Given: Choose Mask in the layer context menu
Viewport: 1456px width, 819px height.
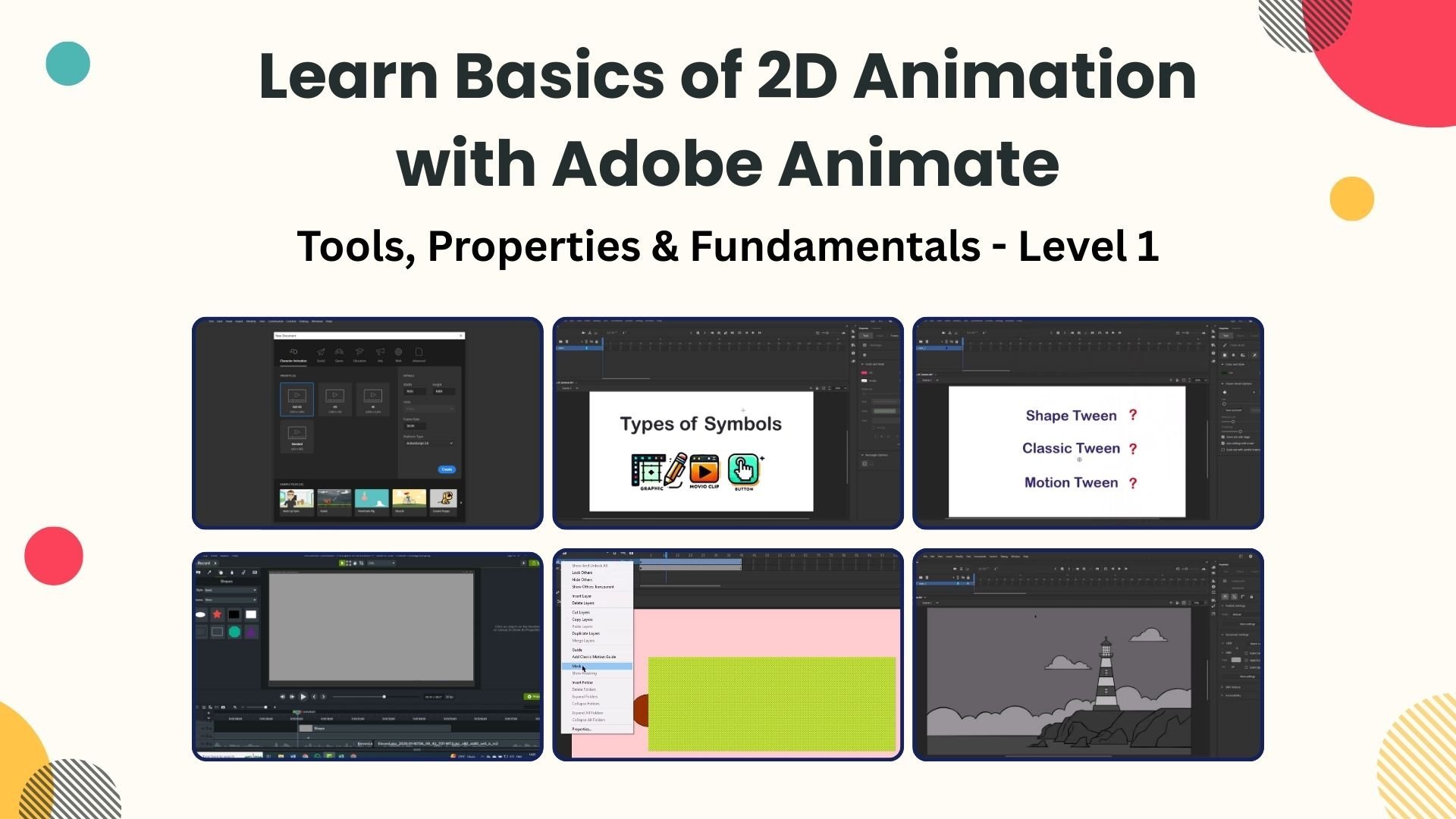Looking at the screenshot, I should (578, 666).
